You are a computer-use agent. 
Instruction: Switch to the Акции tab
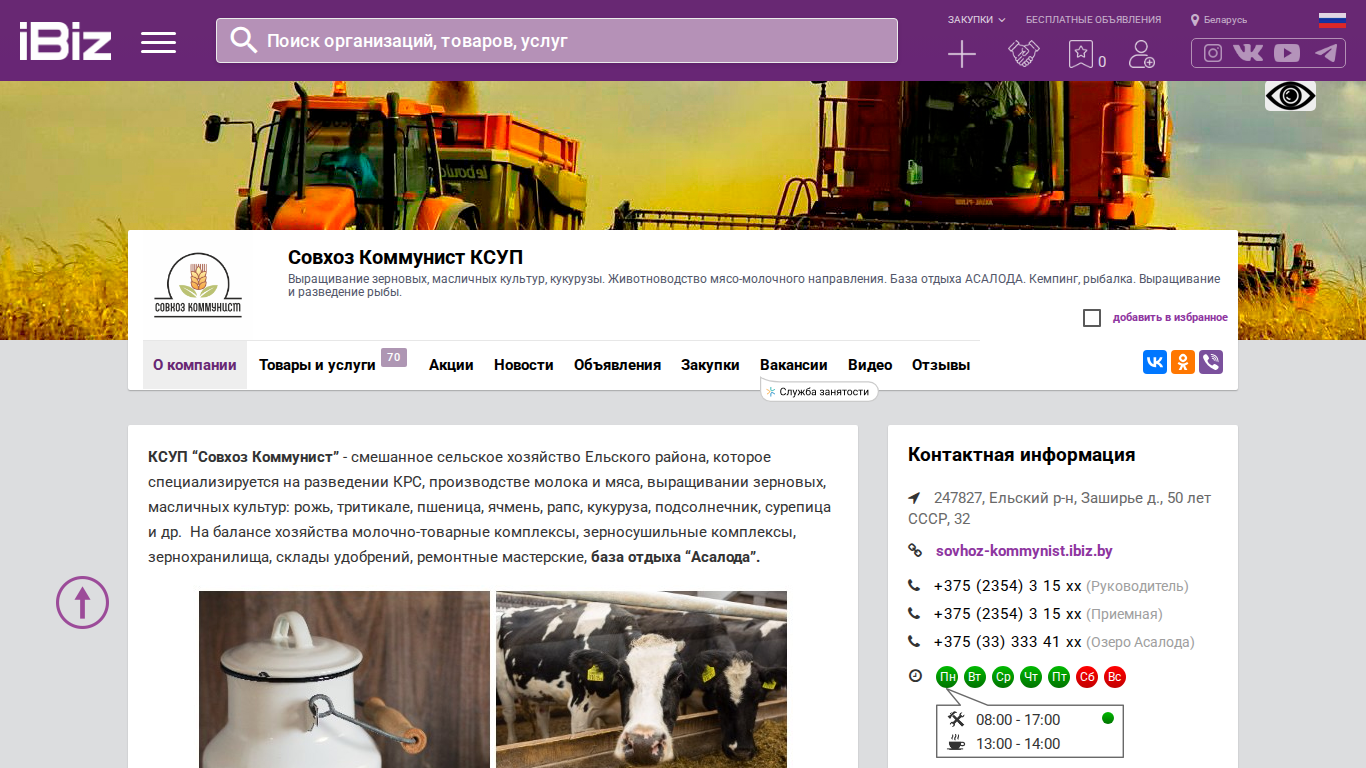pyautogui.click(x=451, y=365)
